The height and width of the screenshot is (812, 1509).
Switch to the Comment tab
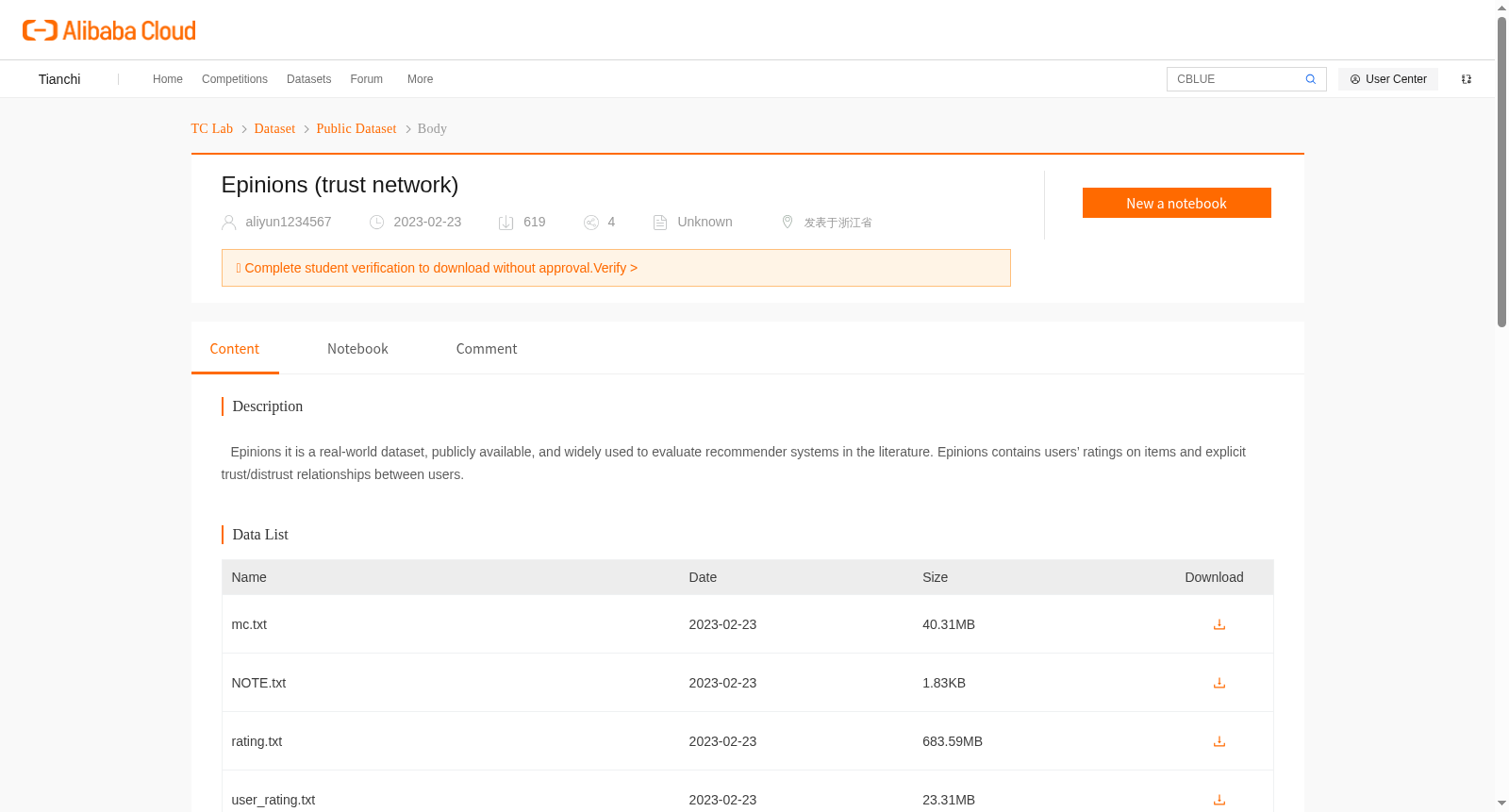point(487,349)
